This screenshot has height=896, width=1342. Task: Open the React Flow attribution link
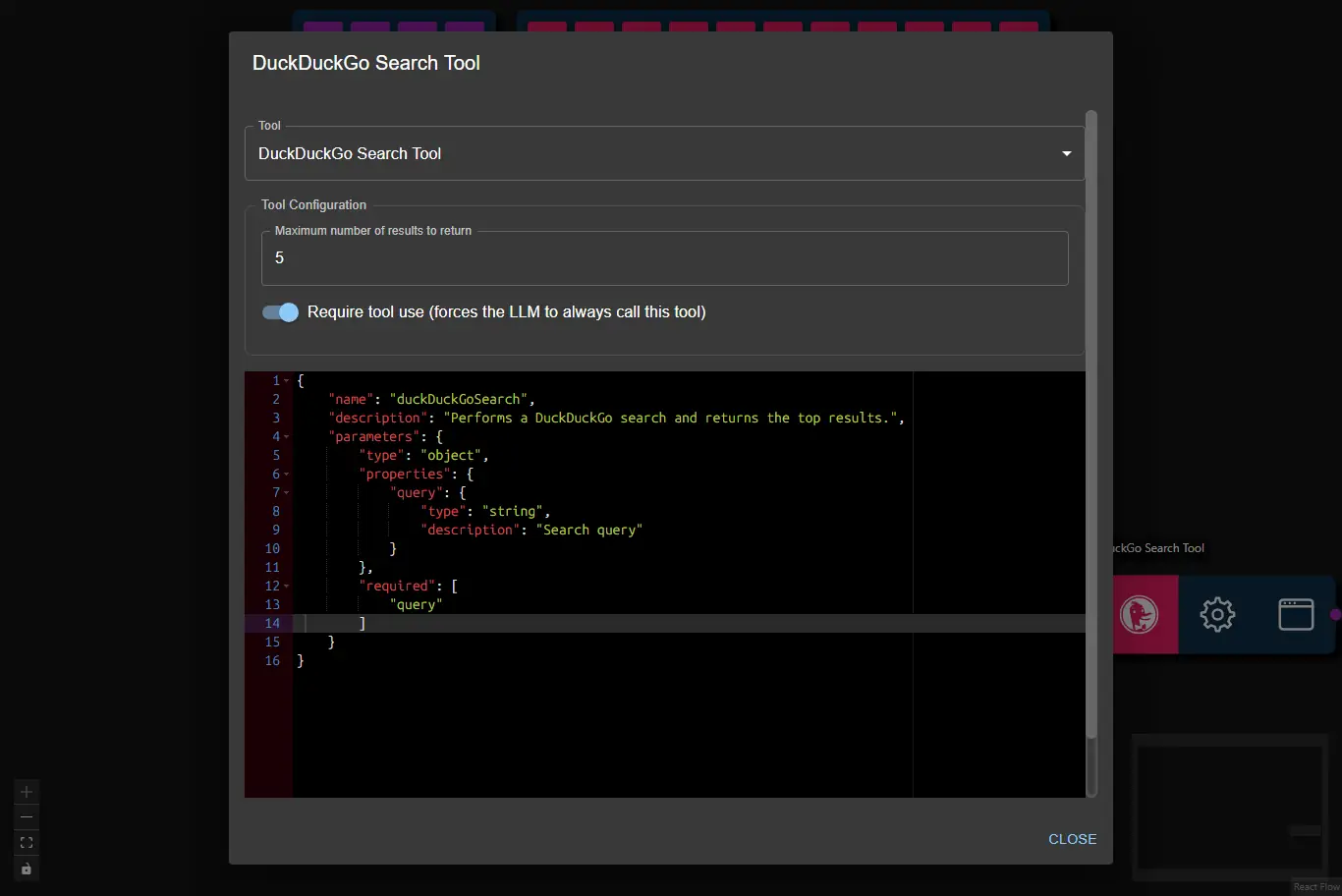click(1314, 886)
